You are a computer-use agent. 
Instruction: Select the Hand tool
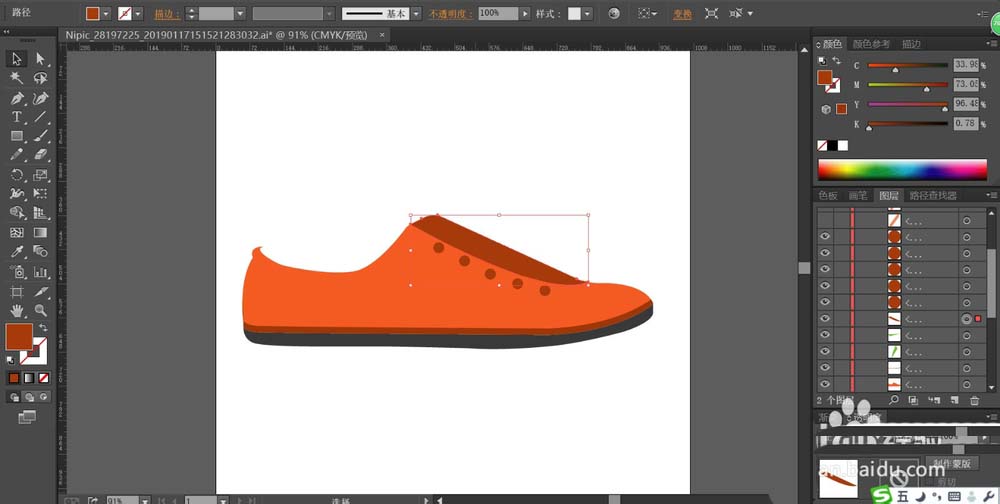17,311
